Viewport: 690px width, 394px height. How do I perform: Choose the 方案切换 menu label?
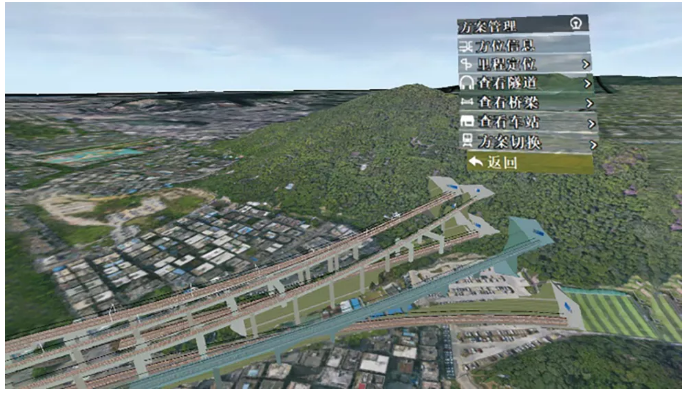(510, 142)
